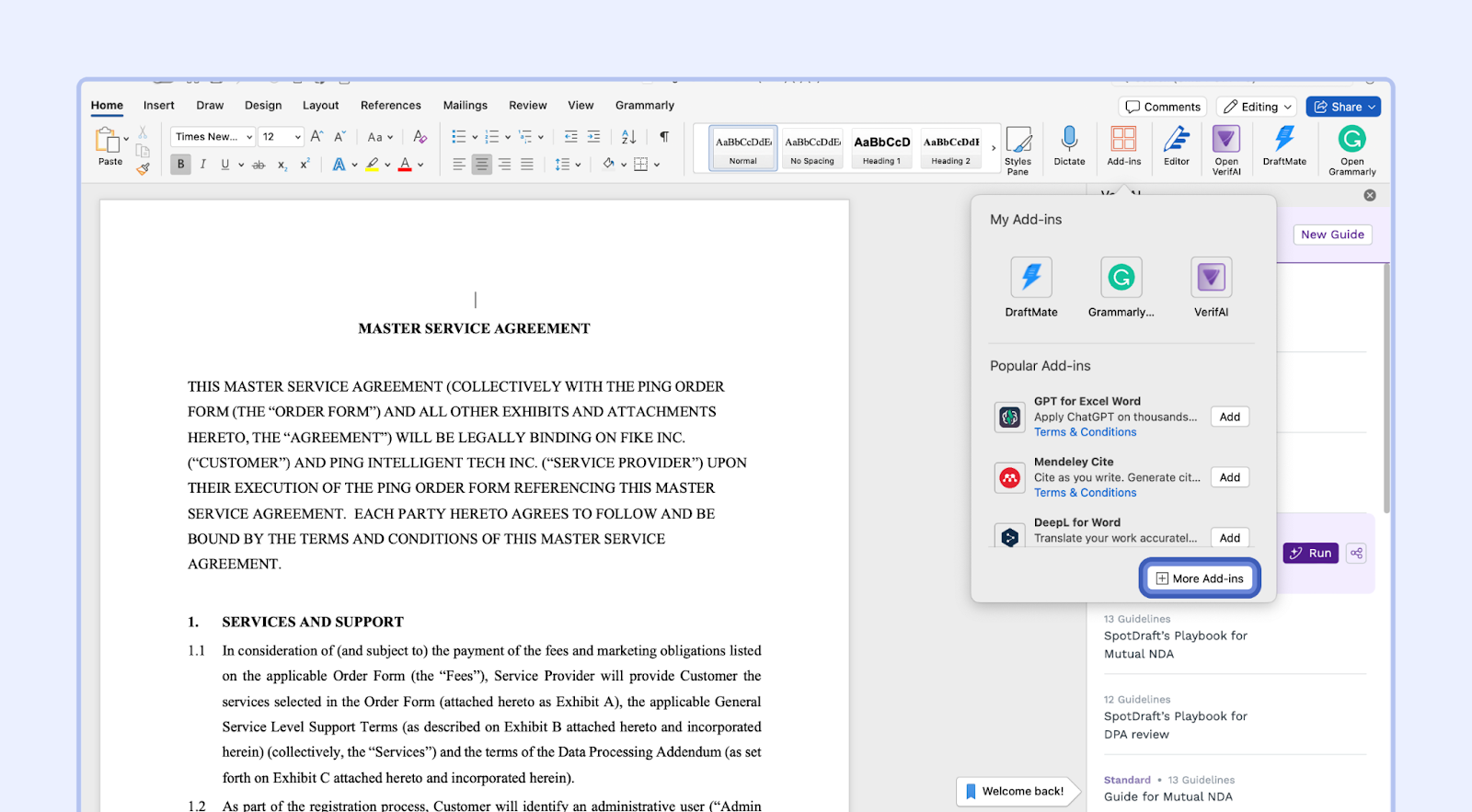The image size is (1472, 812).
Task: Toggle italic formatting
Action: coord(202,165)
